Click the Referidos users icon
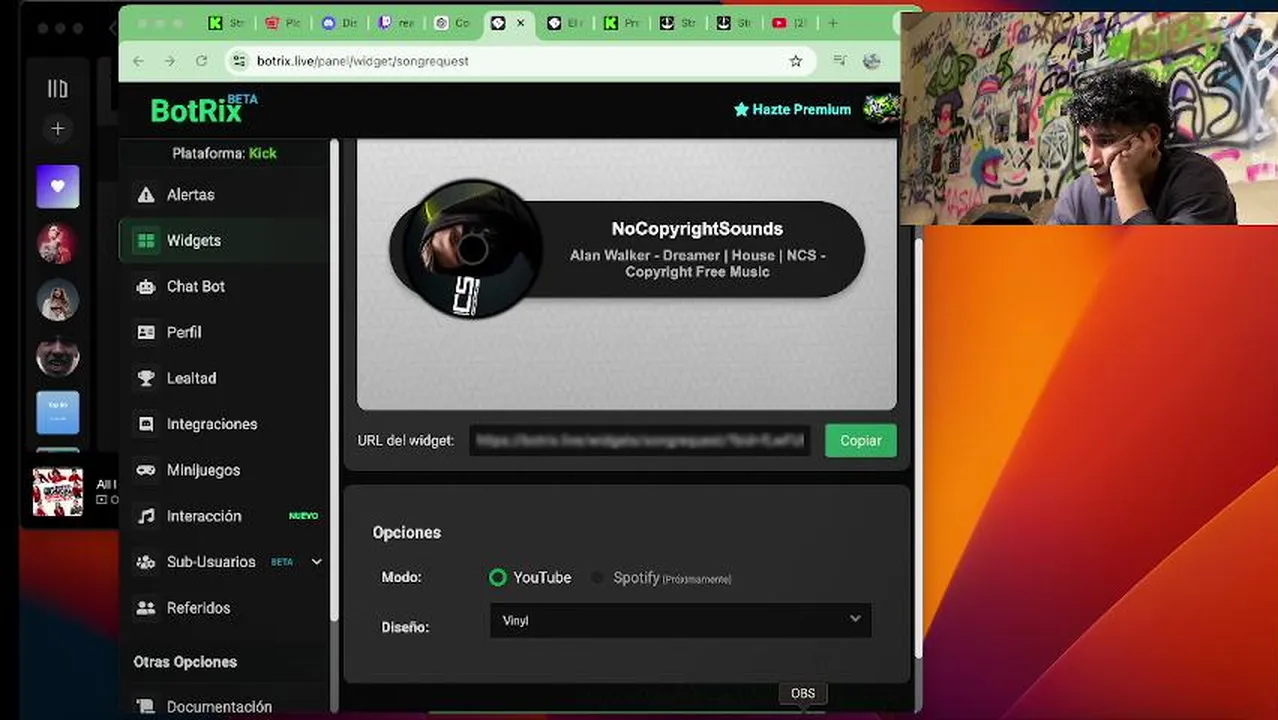 146,608
